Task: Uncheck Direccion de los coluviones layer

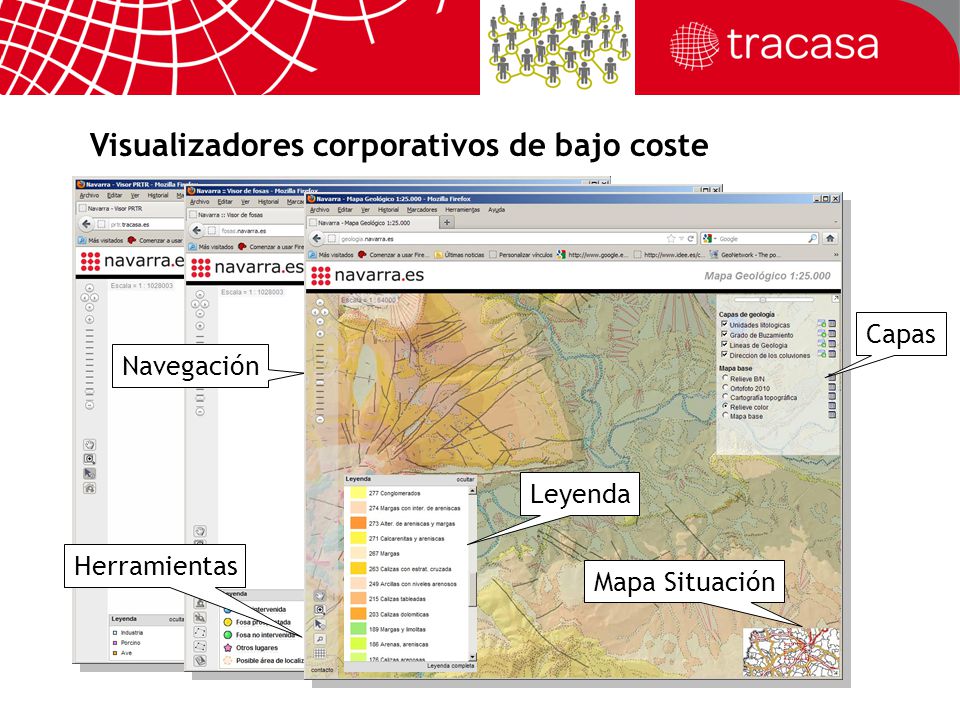Action: 724,354
